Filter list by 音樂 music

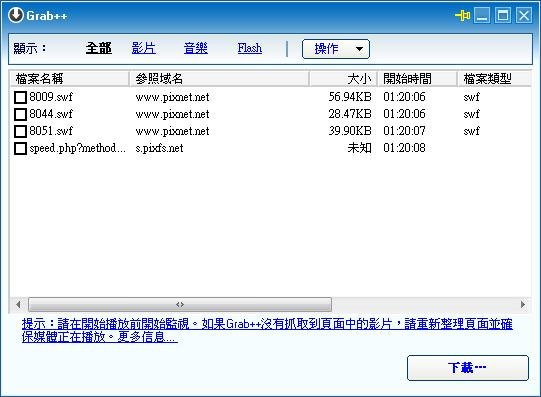click(x=196, y=48)
